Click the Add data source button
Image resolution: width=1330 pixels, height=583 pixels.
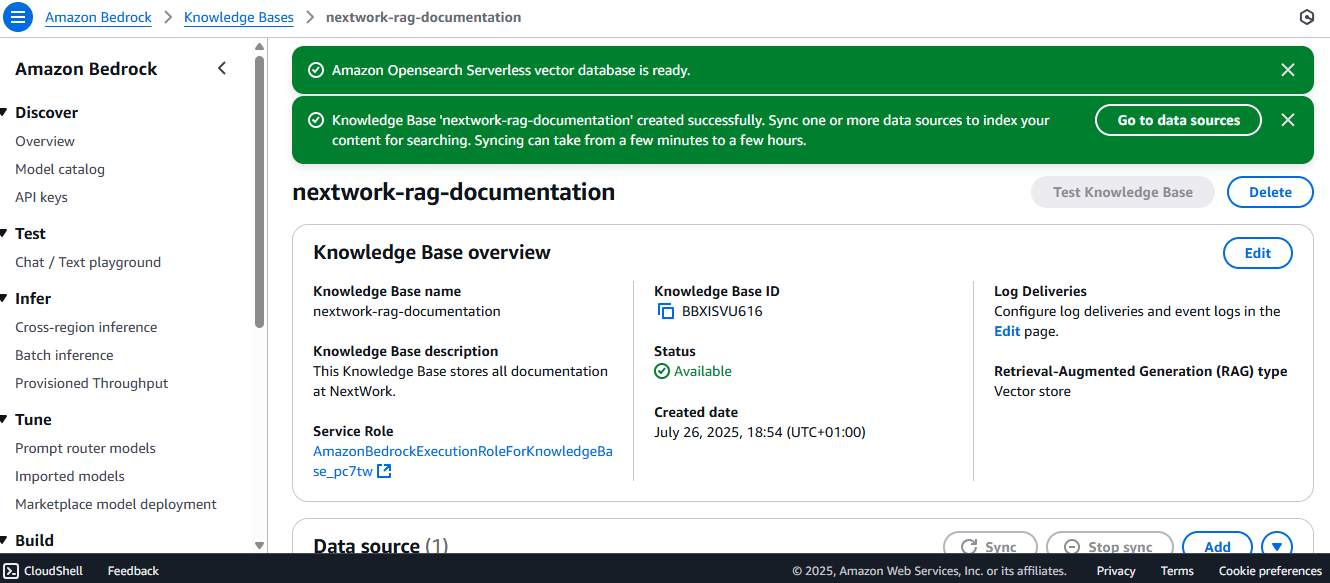coord(1217,546)
